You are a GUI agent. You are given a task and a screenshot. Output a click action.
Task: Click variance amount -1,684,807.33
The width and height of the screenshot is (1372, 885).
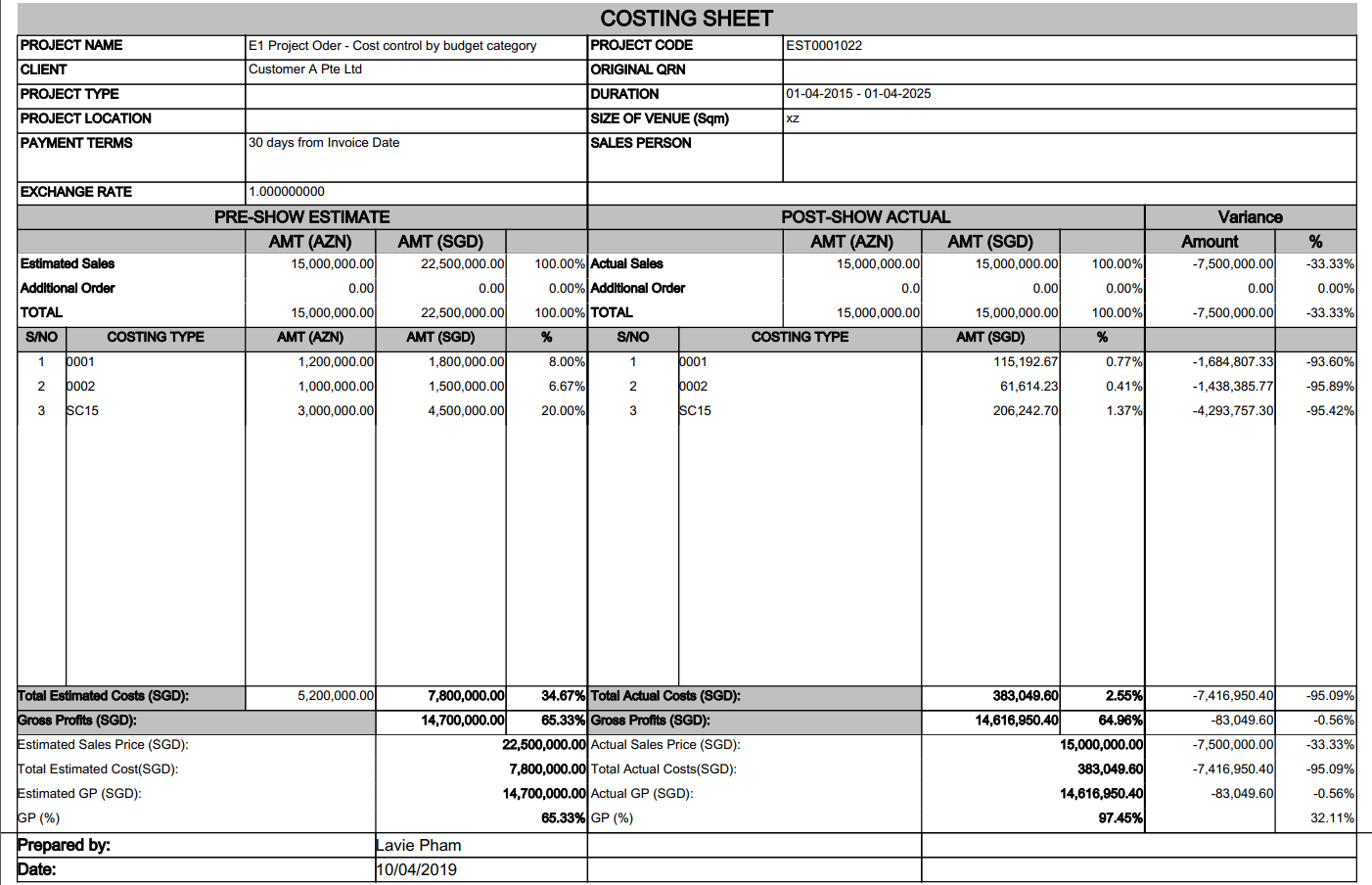click(1232, 362)
